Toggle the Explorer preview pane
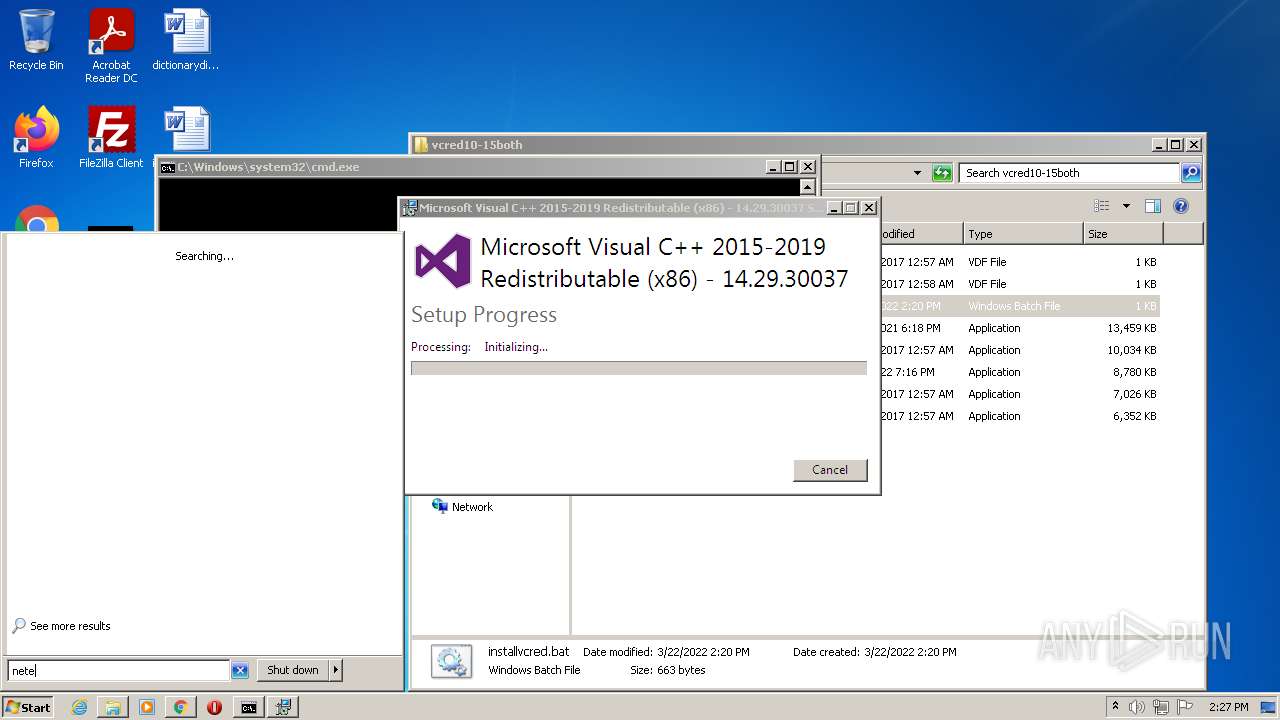This screenshot has width=1280, height=720. tap(1153, 206)
